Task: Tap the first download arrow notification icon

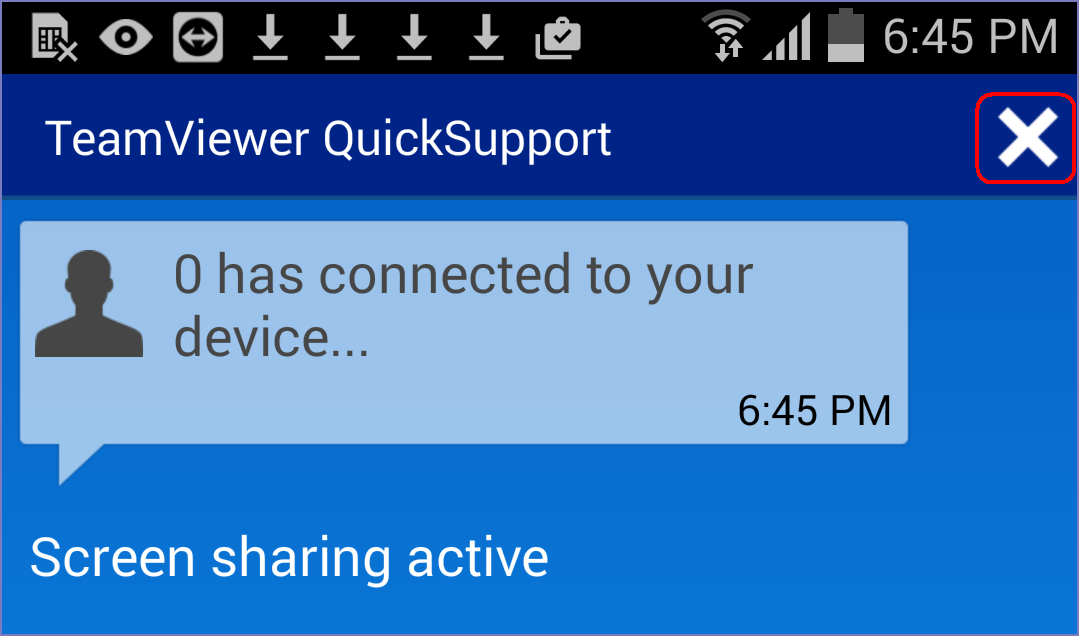Action: pyautogui.click(x=270, y=37)
